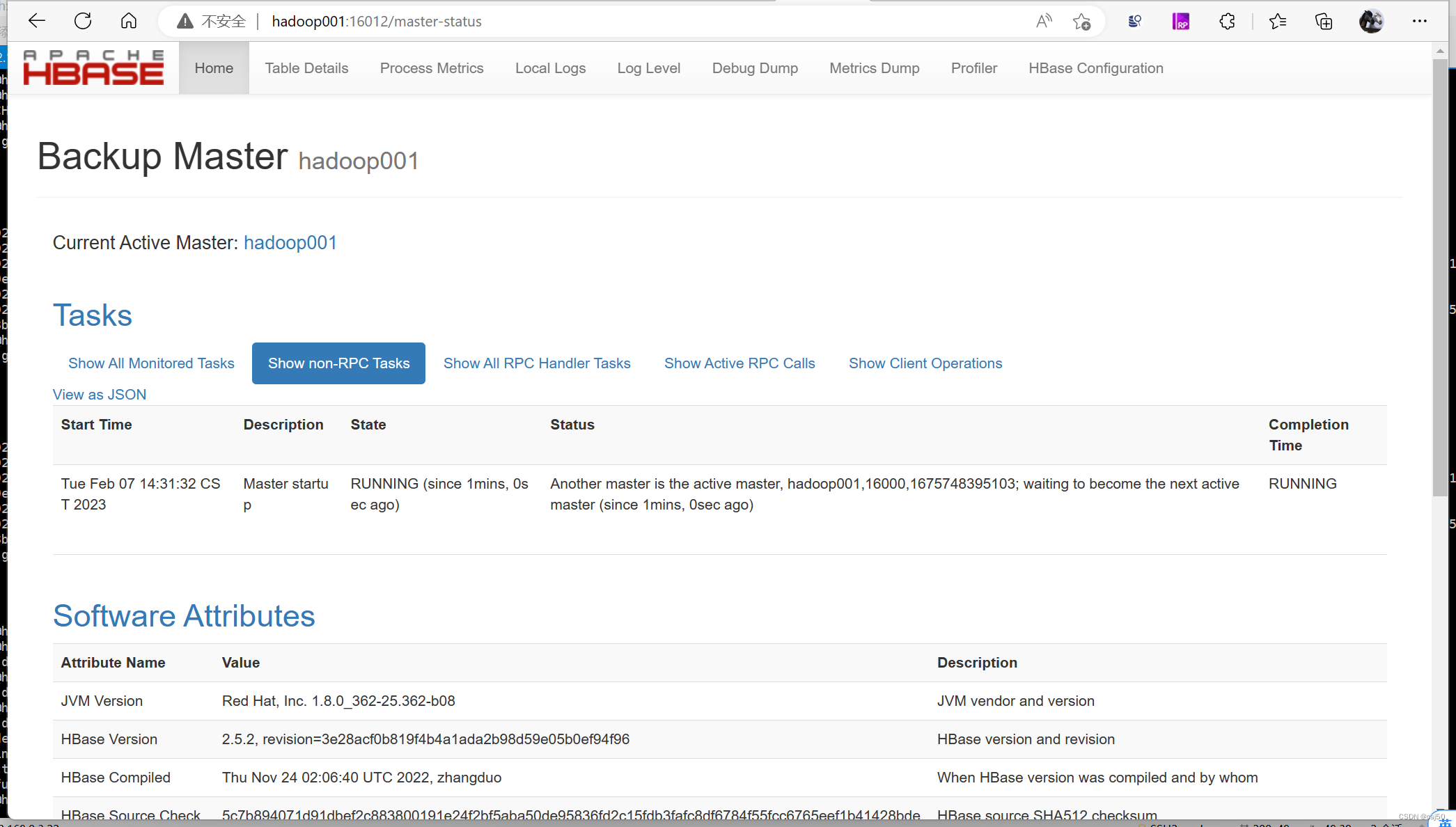Start read aloud for the page
1456x827 pixels.
point(1044,21)
